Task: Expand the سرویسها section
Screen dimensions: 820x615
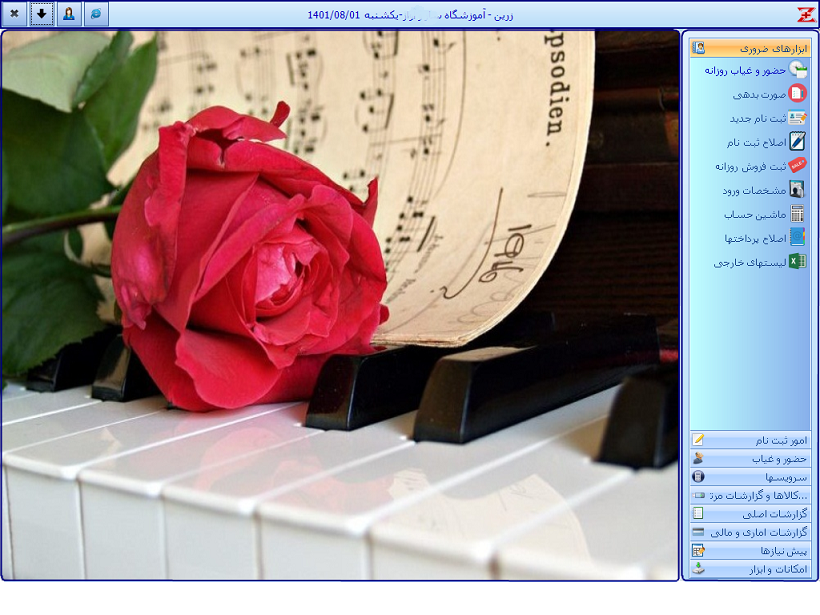Action: (750, 477)
